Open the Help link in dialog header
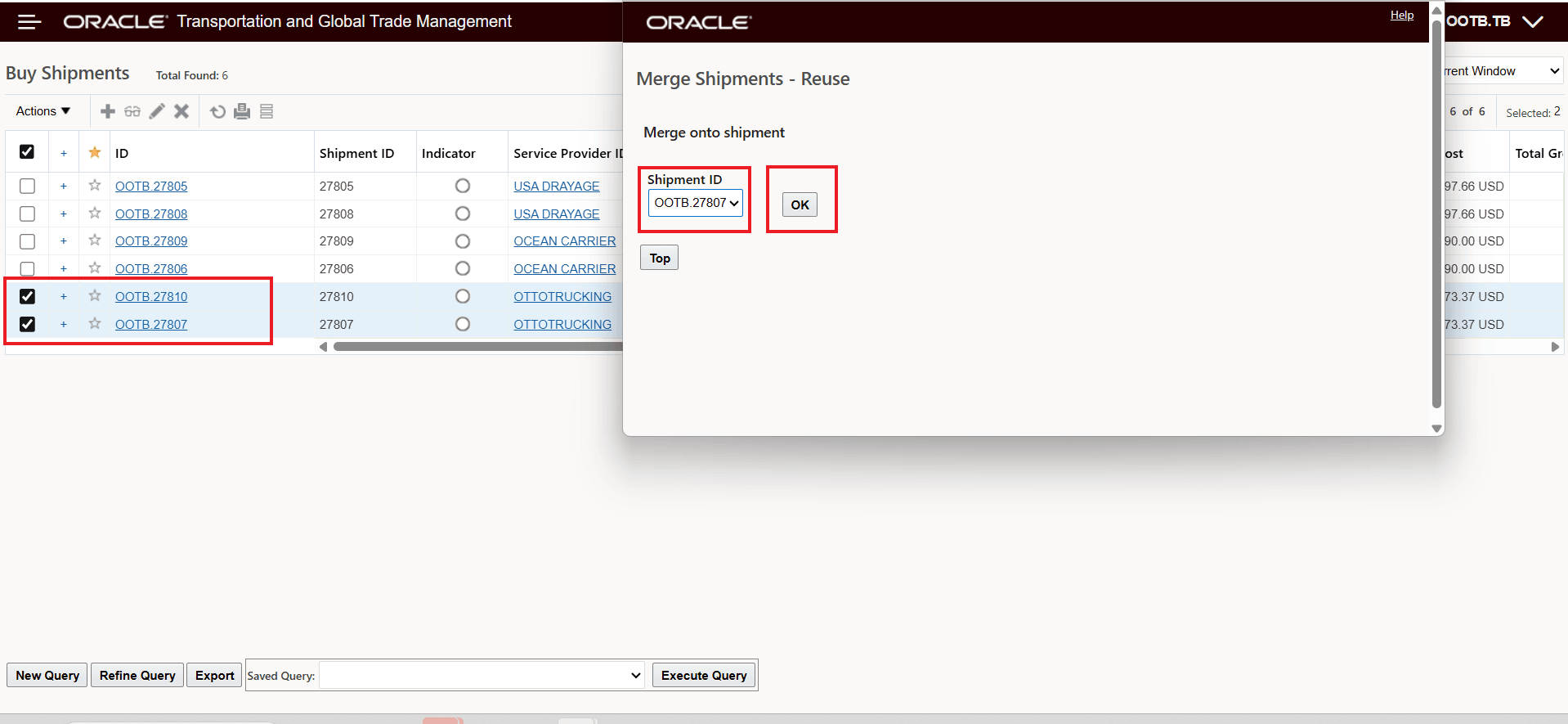 tap(1402, 15)
